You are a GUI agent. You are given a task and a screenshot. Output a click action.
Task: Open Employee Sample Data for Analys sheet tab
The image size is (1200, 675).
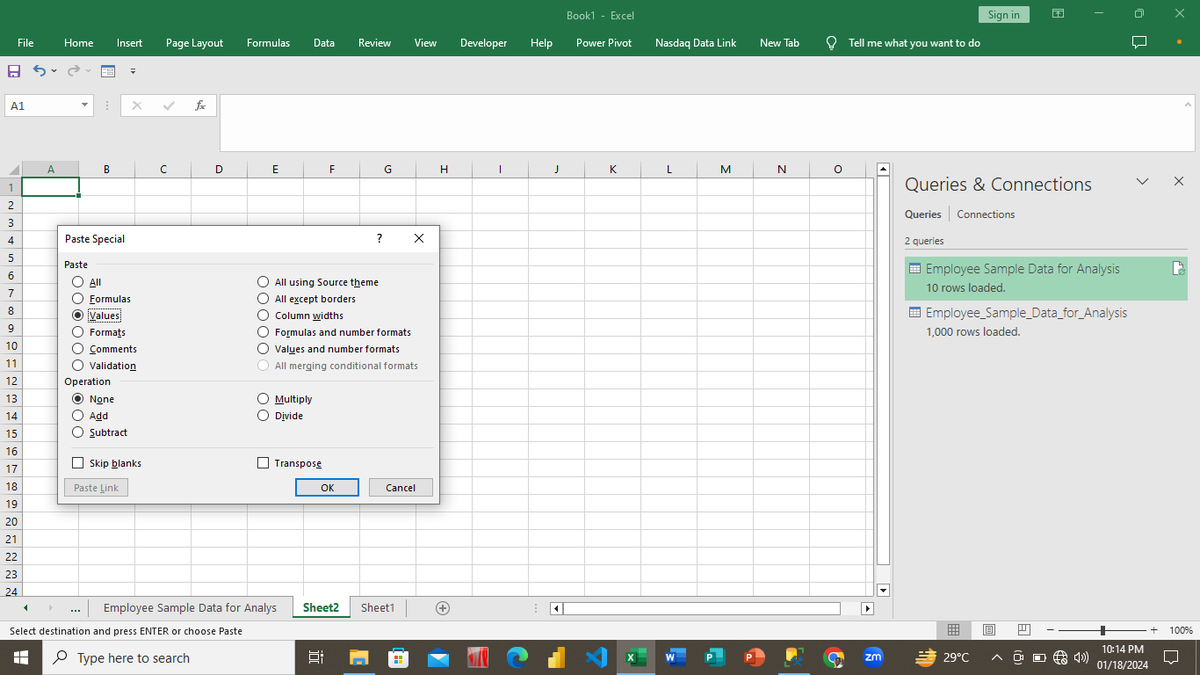[x=190, y=607]
